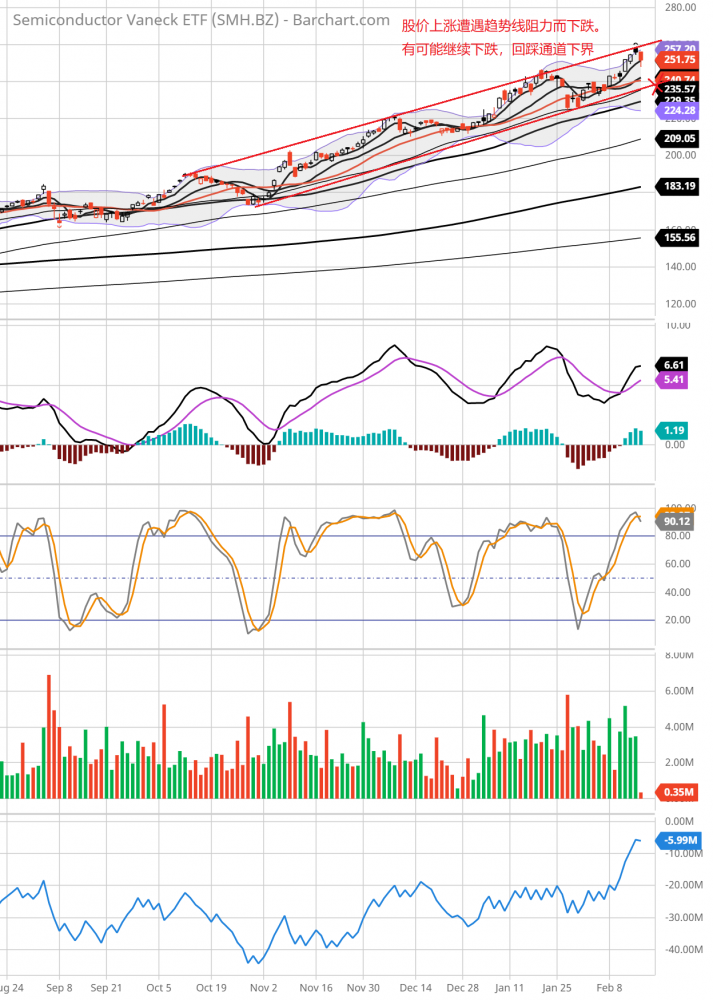
Task: Click the red X marker on channel
Action: point(655,85)
